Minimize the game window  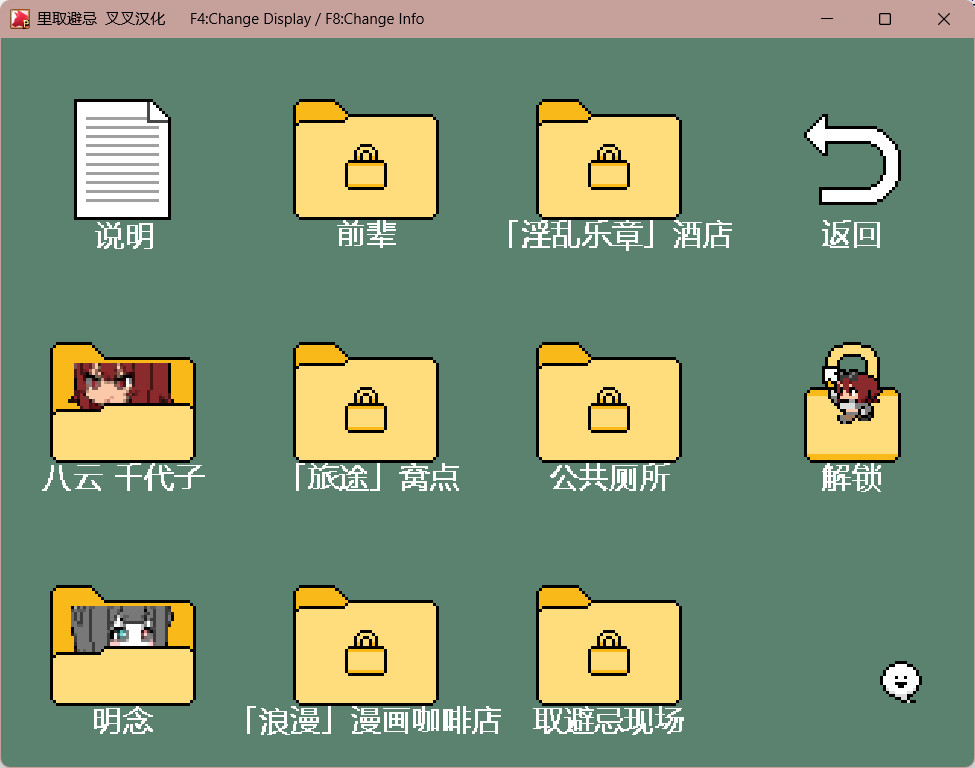tap(826, 19)
